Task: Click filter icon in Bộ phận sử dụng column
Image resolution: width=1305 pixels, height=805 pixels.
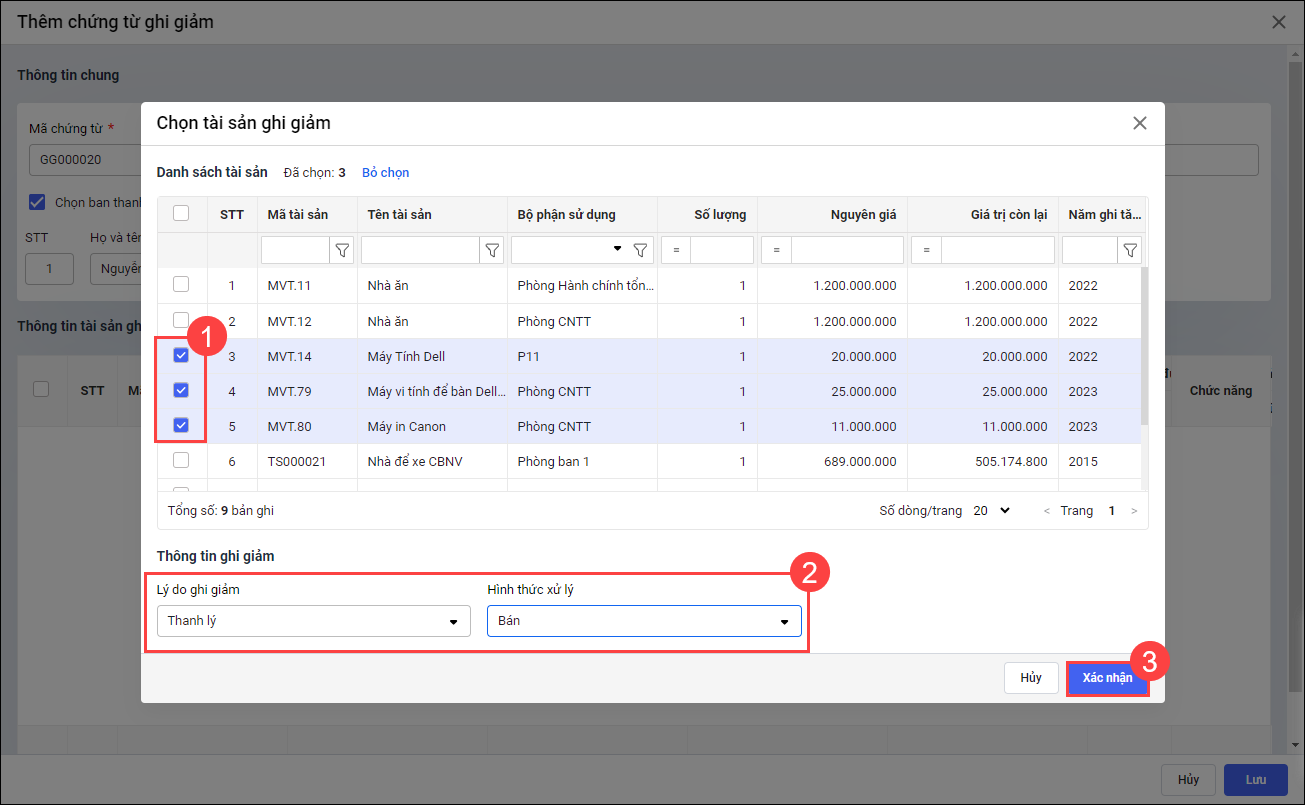Action: [x=641, y=250]
